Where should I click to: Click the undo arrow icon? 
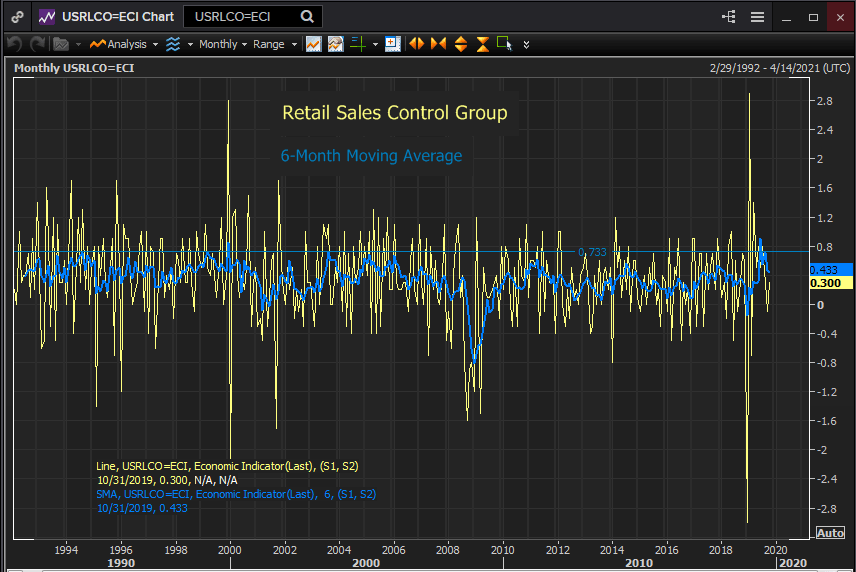click(x=15, y=44)
